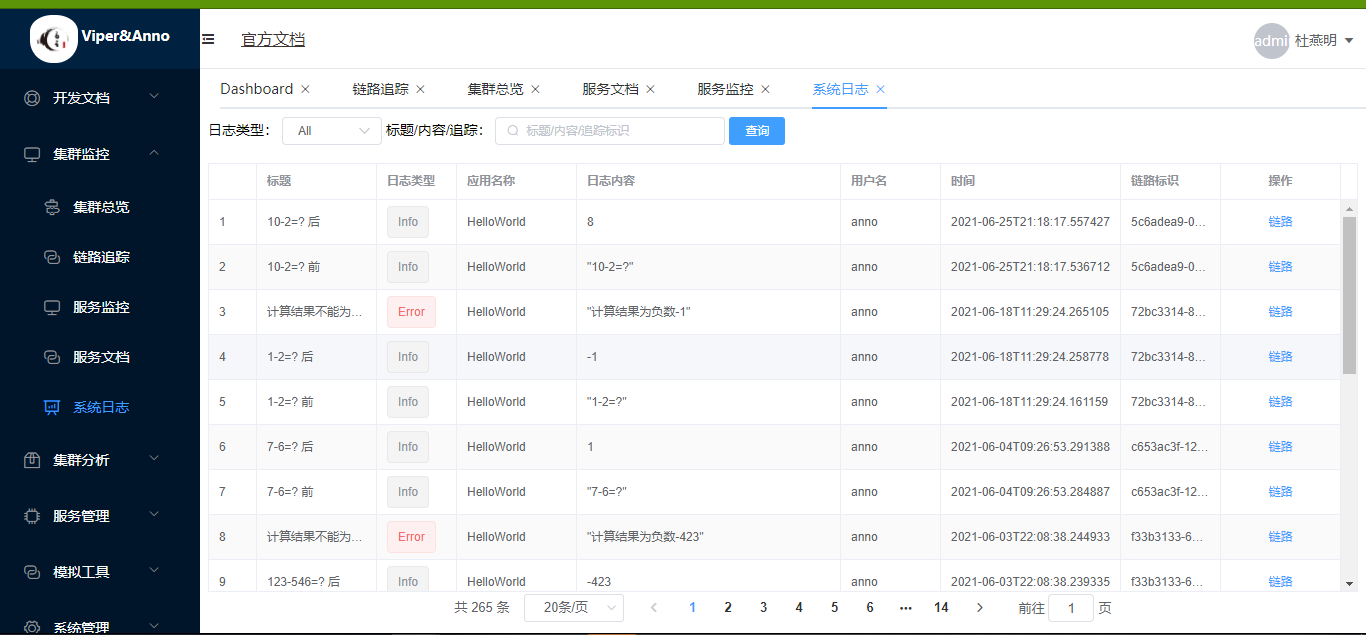Expand the 服务管理 sidebar section
1366x635 pixels.
(31, 515)
